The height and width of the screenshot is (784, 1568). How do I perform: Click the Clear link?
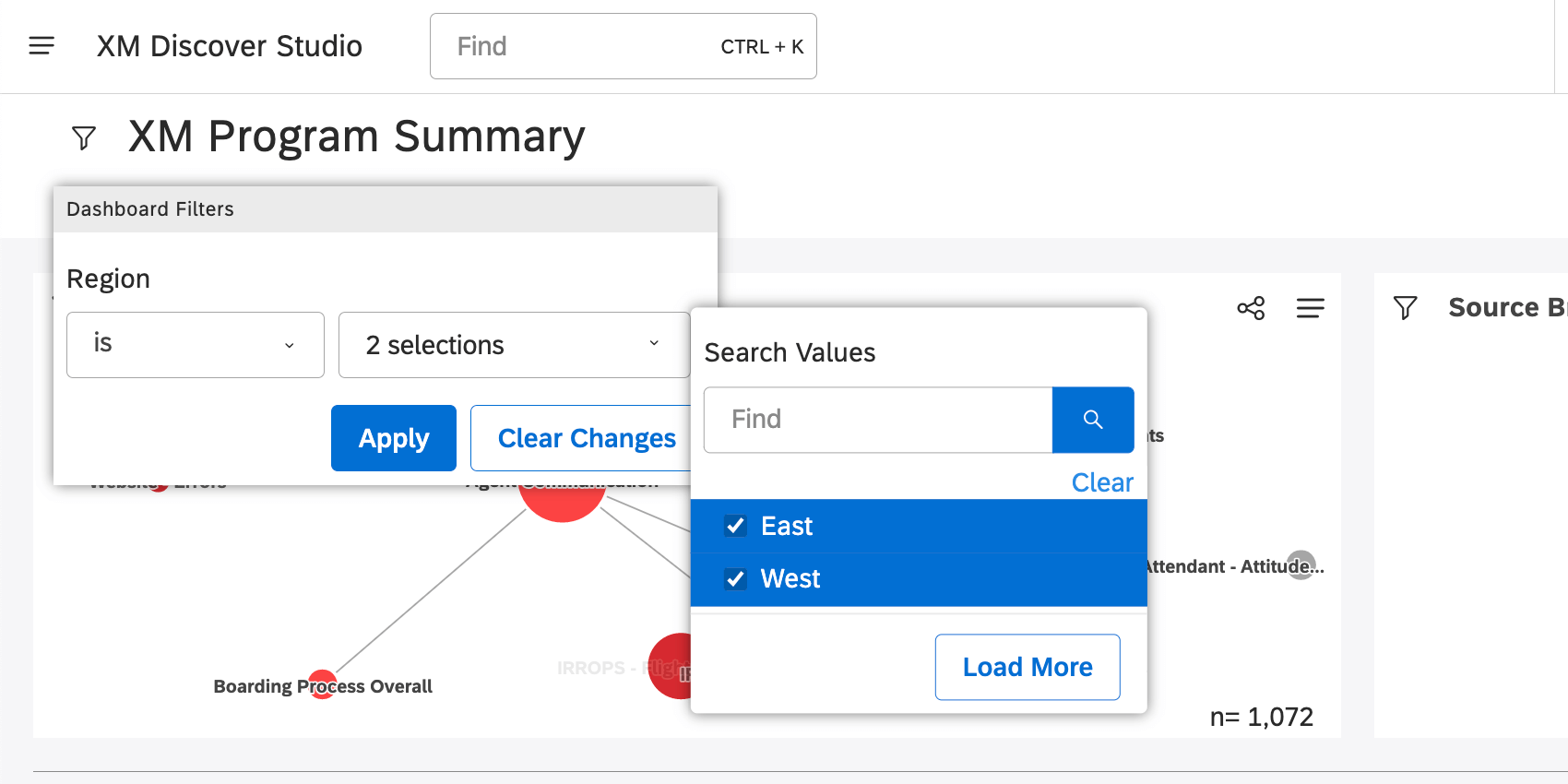[x=1102, y=482]
